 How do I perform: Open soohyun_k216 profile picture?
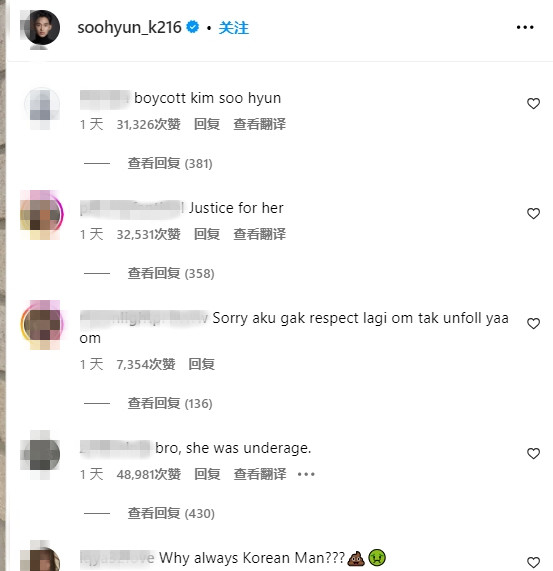pyautogui.click(x=42, y=28)
